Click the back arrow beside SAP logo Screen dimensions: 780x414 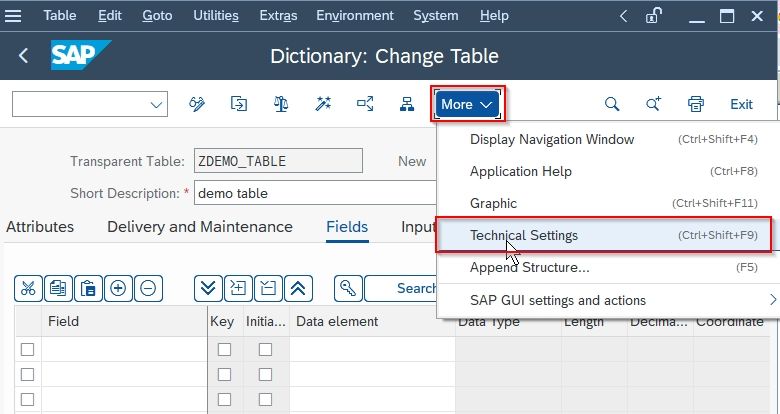coord(23,55)
